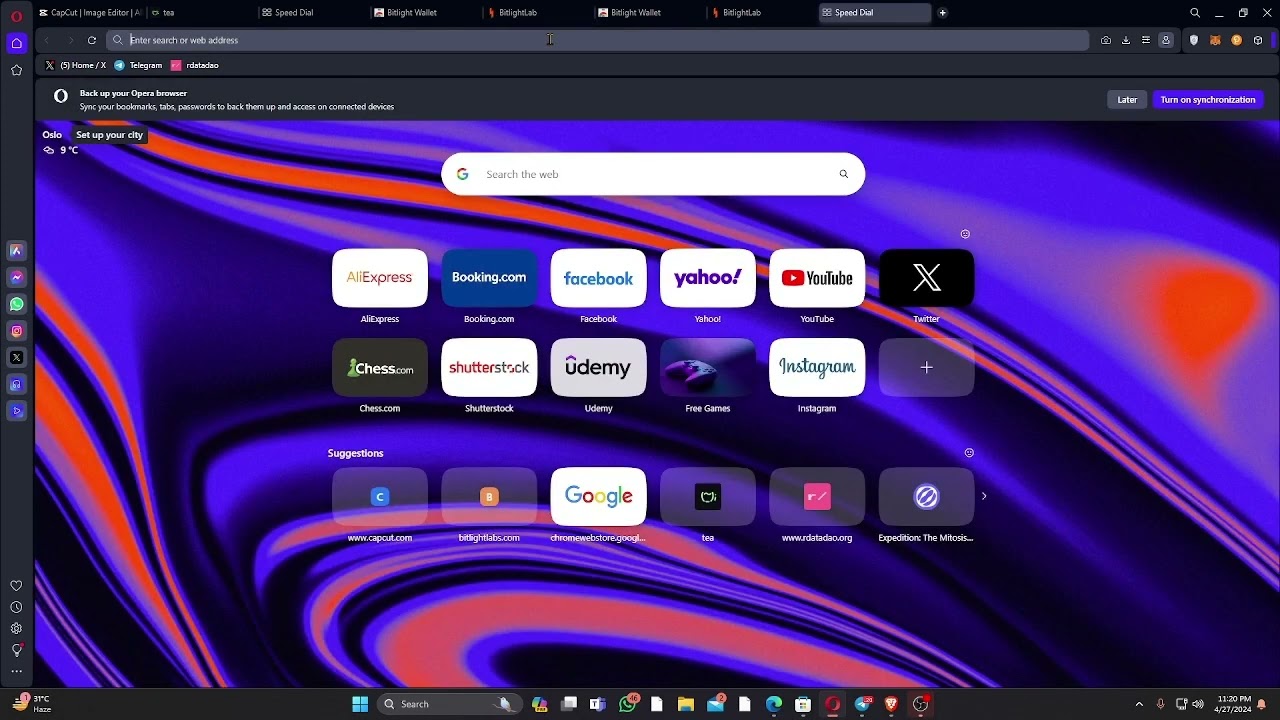
Task: Open sidebar tips lightbulb icon
Action: tap(16, 650)
